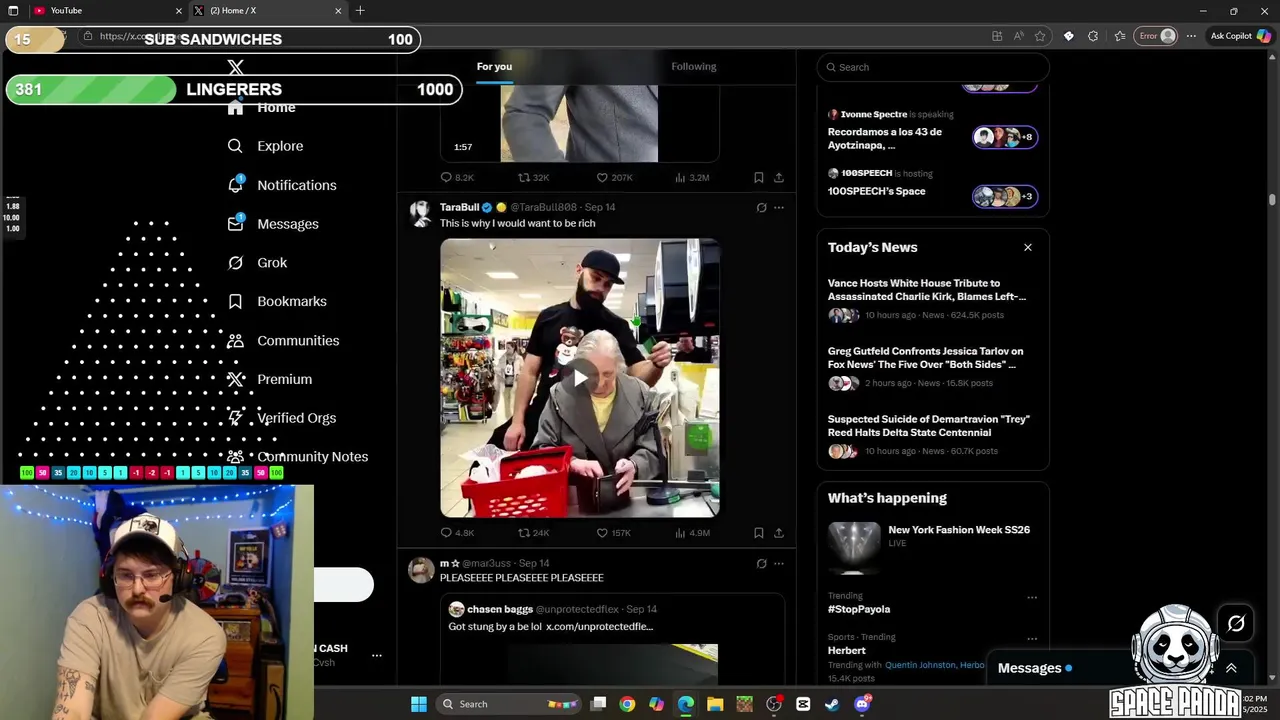Open Premium in the sidebar

(x=270, y=379)
